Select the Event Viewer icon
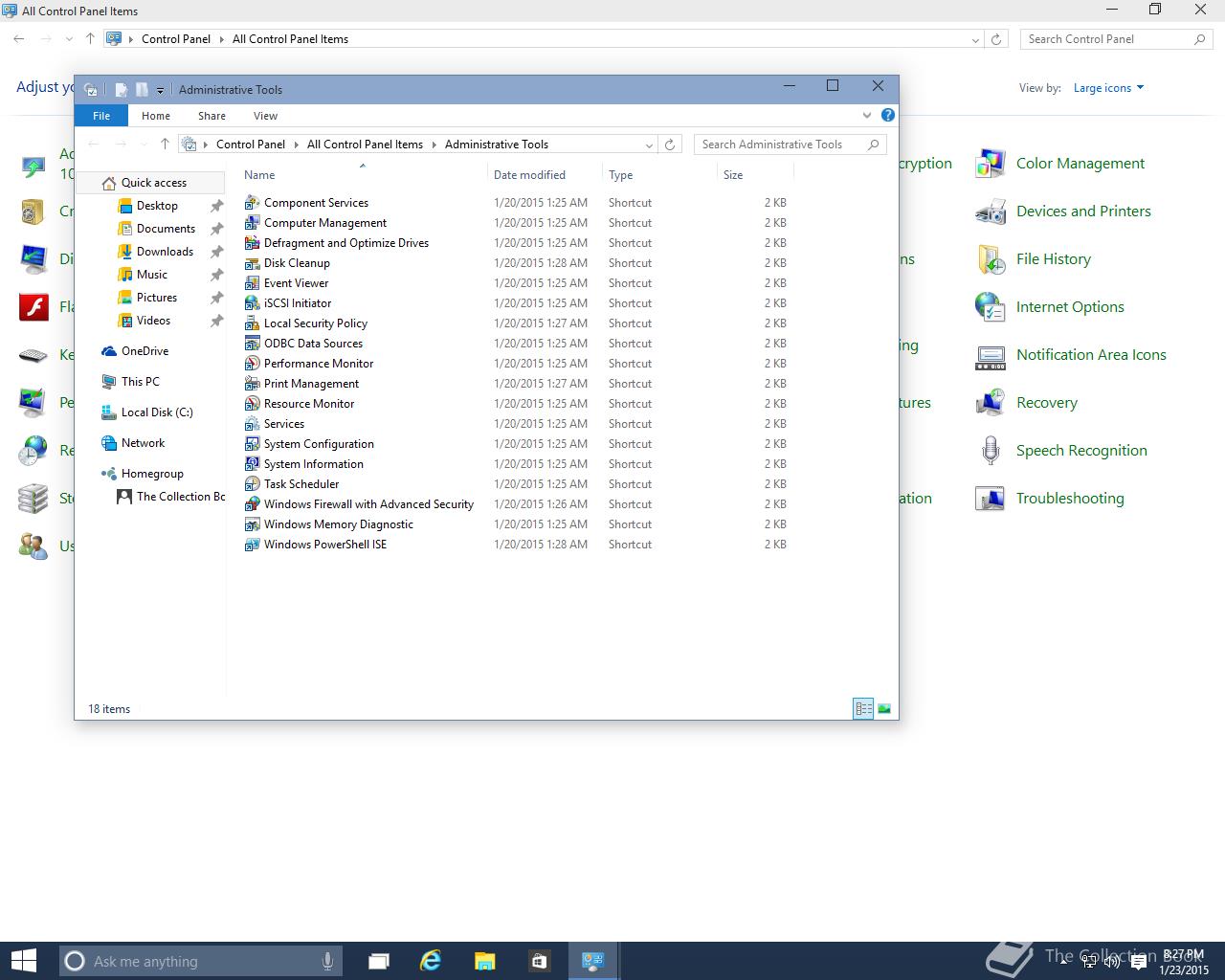The image size is (1225, 980). (253, 283)
